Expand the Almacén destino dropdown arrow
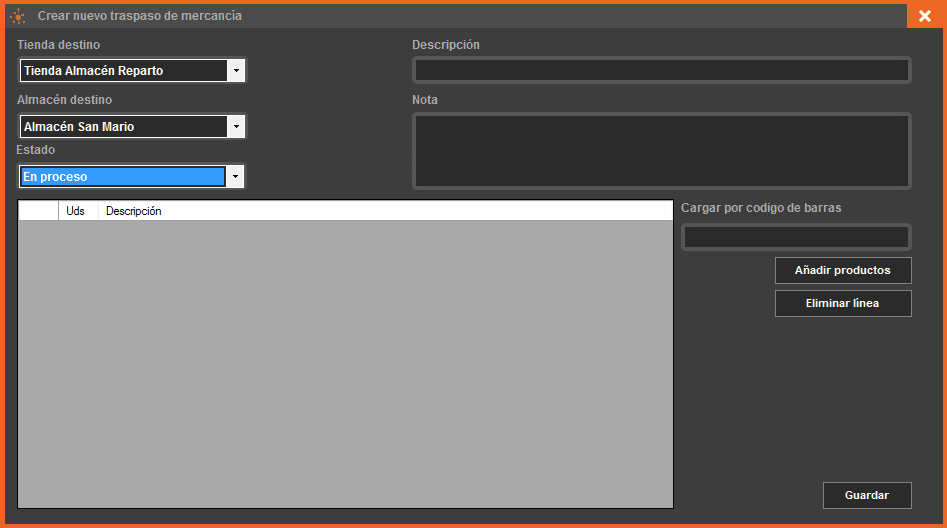 pos(236,127)
